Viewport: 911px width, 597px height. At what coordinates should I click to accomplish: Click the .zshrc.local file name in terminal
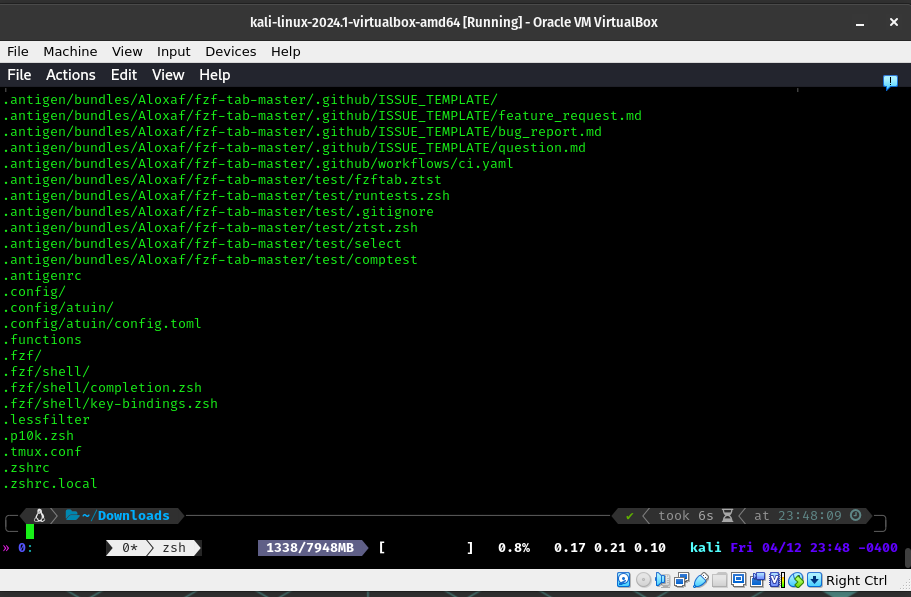[50, 484]
